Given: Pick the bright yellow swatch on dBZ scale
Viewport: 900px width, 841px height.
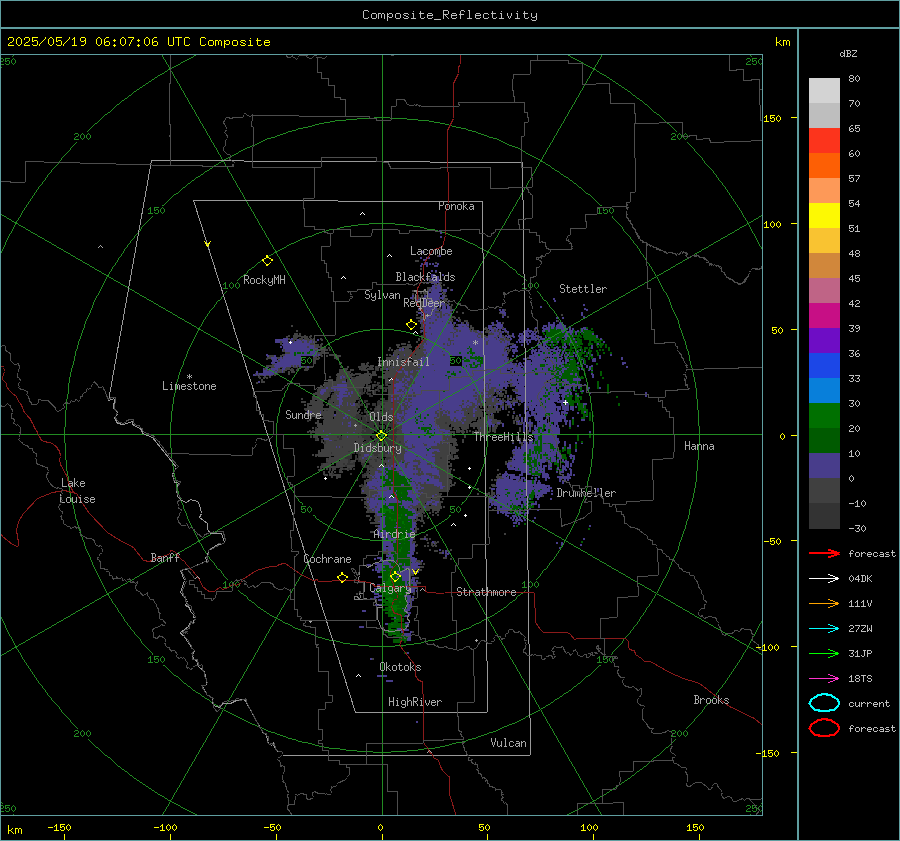Looking at the screenshot, I should [x=824, y=216].
